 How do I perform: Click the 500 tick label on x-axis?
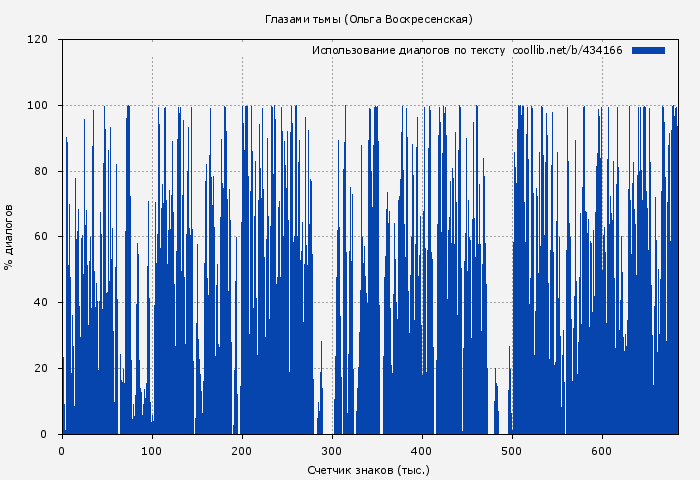[512, 450]
